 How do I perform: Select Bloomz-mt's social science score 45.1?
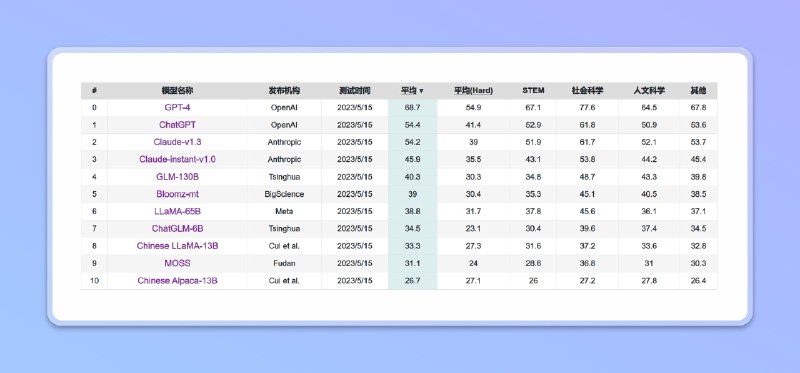pos(587,194)
